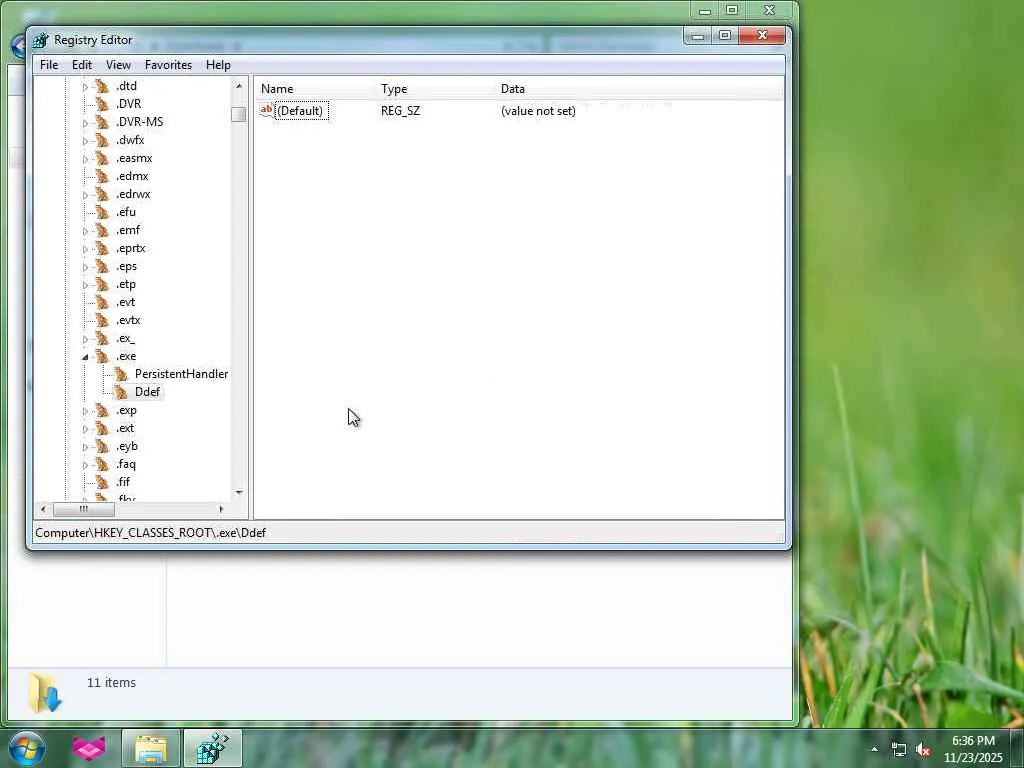The image size is (1024, 768).
Task: Click the PersistentHandler key folder icon
Action: pyautogui.click(x=121, y=374)
